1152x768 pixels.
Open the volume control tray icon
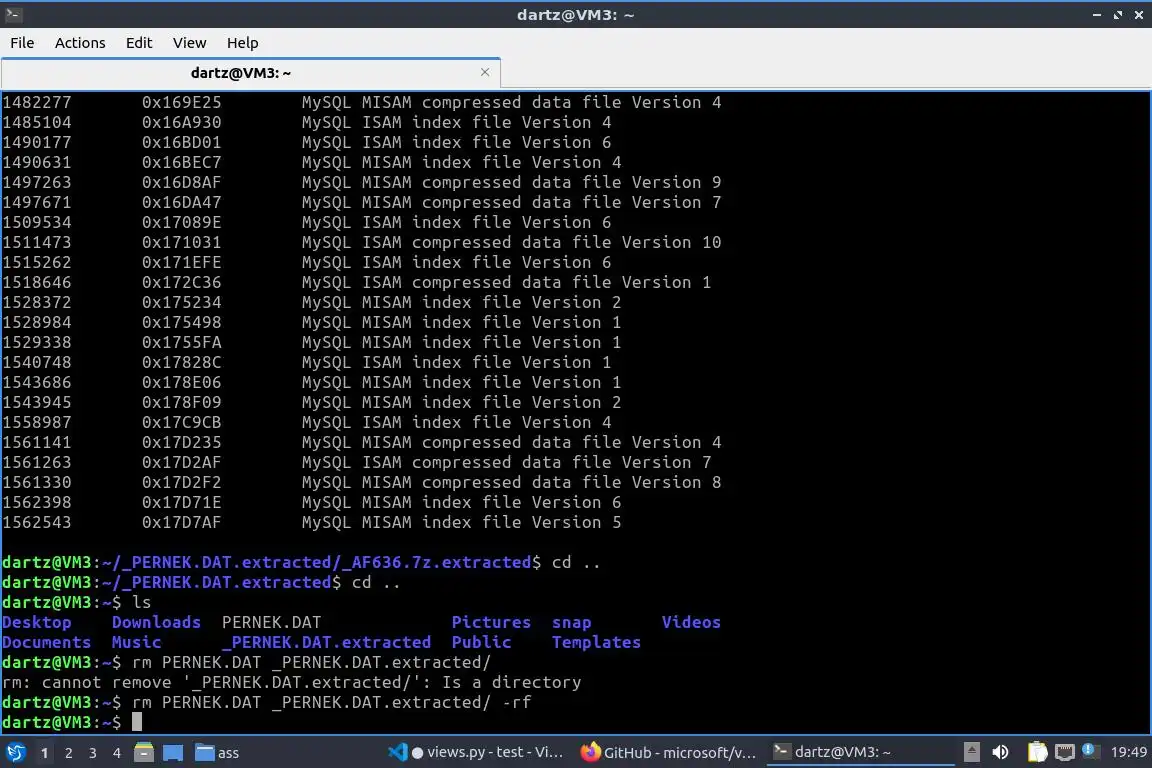[x=1000, y=752]
